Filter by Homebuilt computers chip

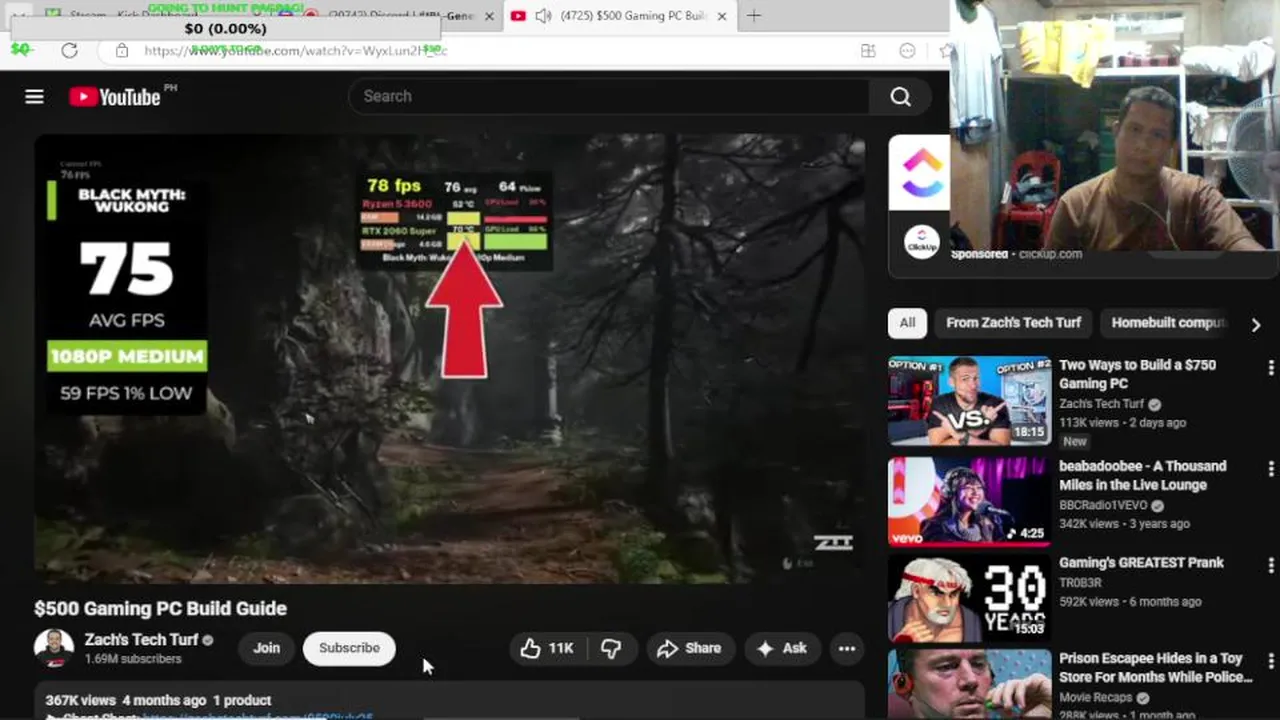[x=1168, y=323]
